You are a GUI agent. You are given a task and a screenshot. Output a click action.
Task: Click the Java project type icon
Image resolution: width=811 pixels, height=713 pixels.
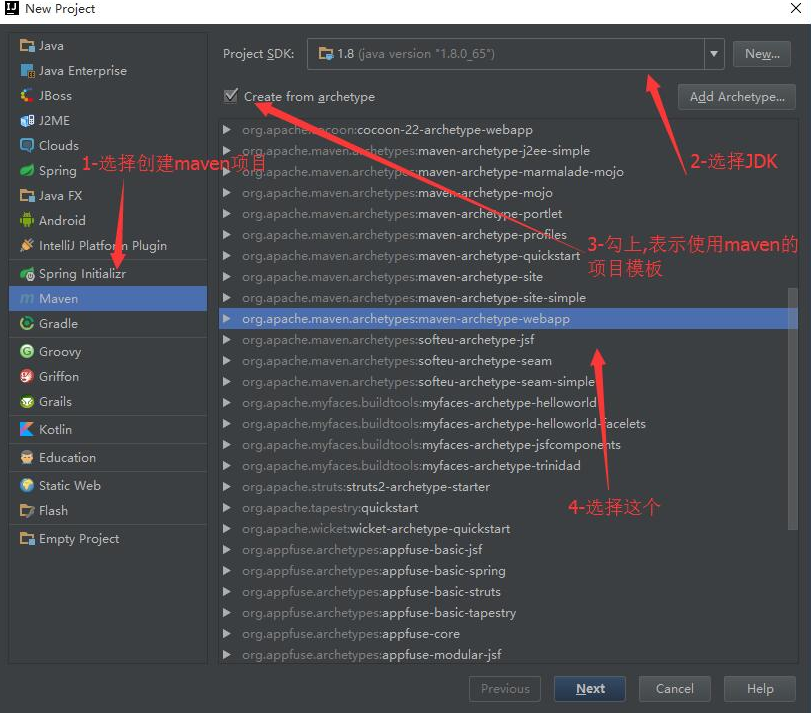pyautogui.click(x=27, y=45)
